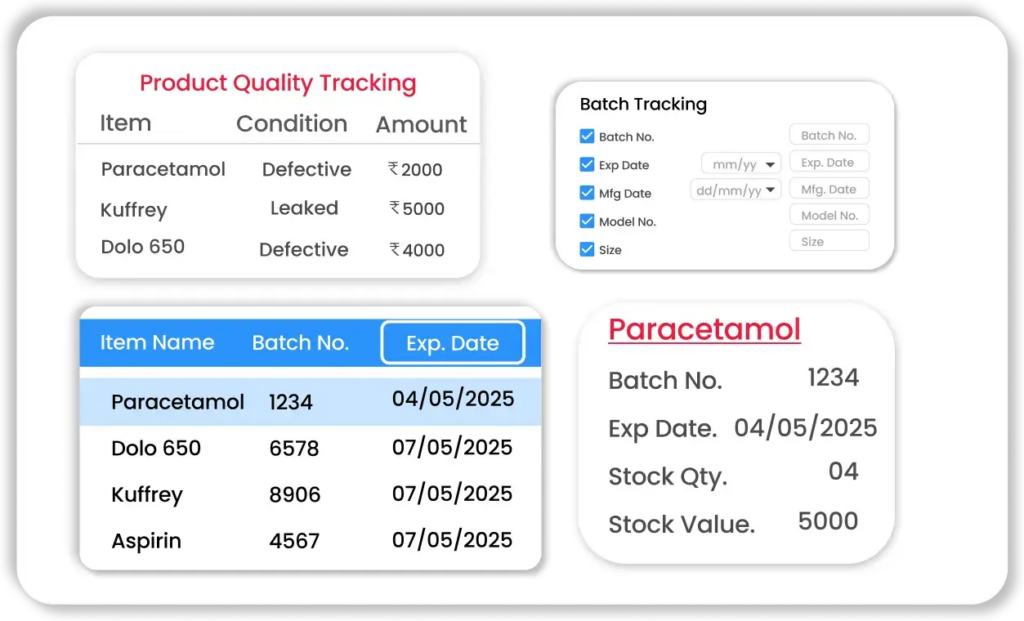Select the Mfg. Date input box
Viewport: 1024px width, 621px height.
tap(828, 189)
